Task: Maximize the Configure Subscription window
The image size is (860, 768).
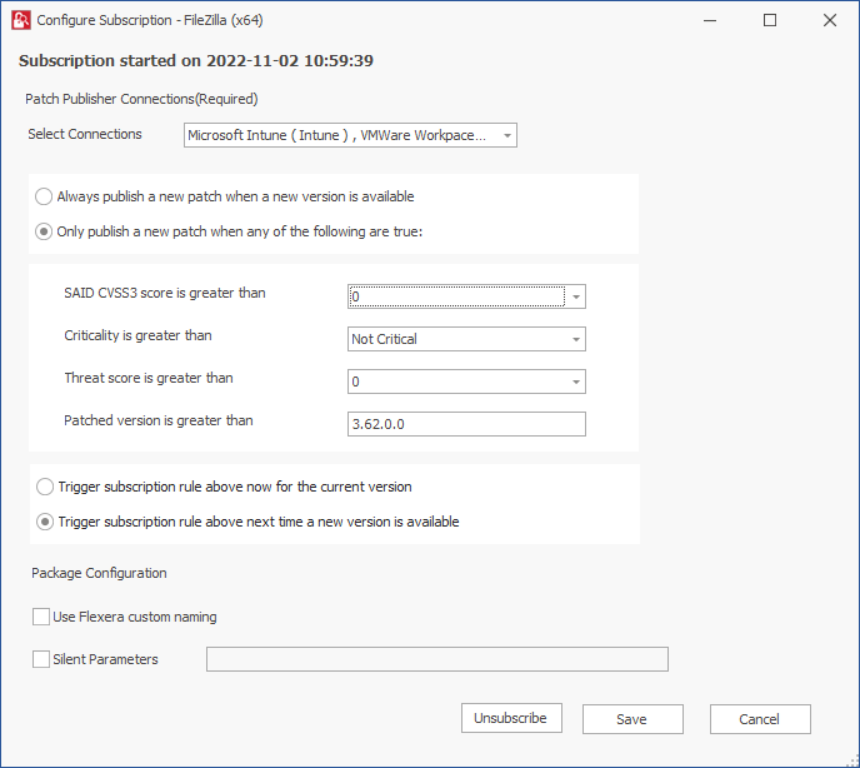Action: pos(770,20)
